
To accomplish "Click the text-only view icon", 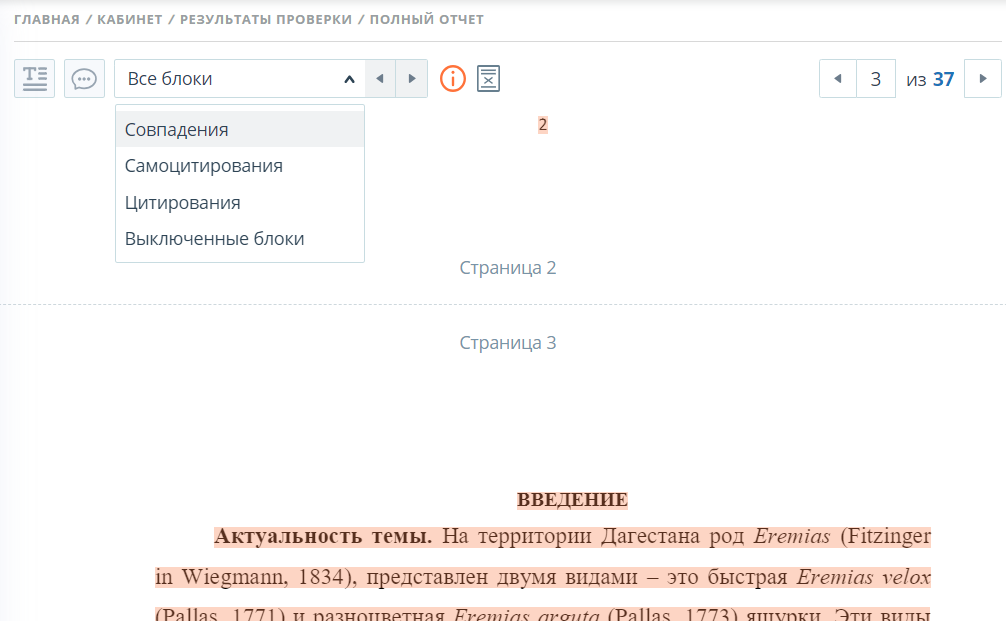I will coord(35,78).
